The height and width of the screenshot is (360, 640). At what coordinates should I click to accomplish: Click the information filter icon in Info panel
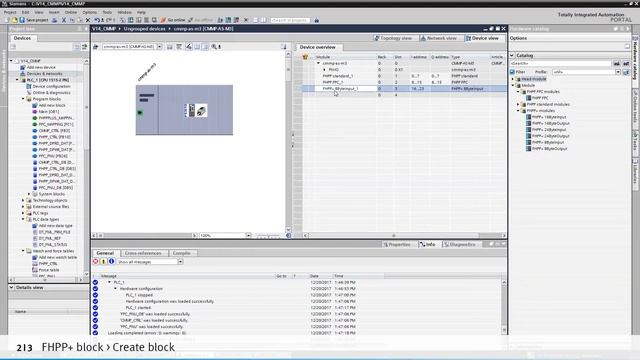click(111, 261)
